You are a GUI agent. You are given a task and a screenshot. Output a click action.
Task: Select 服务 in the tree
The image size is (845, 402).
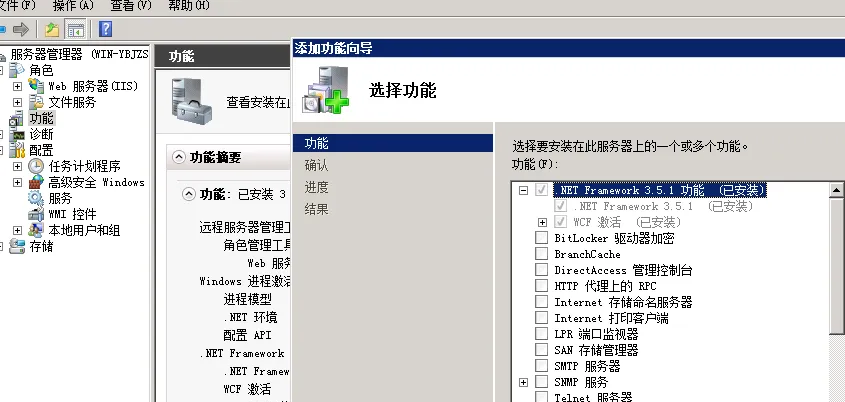click(x=60, y=198)
